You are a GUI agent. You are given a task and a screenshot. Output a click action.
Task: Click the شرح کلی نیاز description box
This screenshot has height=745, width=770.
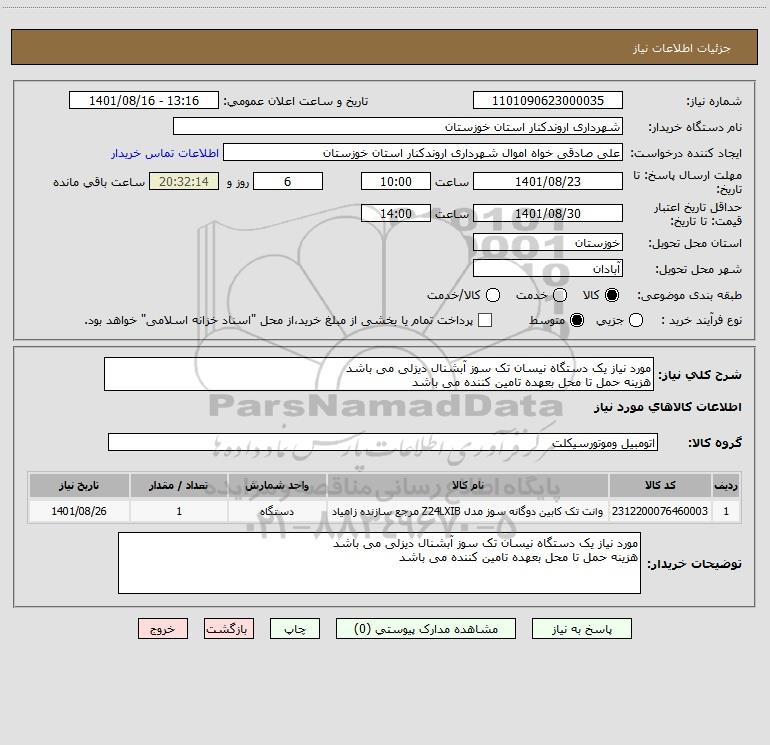pos(379,374)
